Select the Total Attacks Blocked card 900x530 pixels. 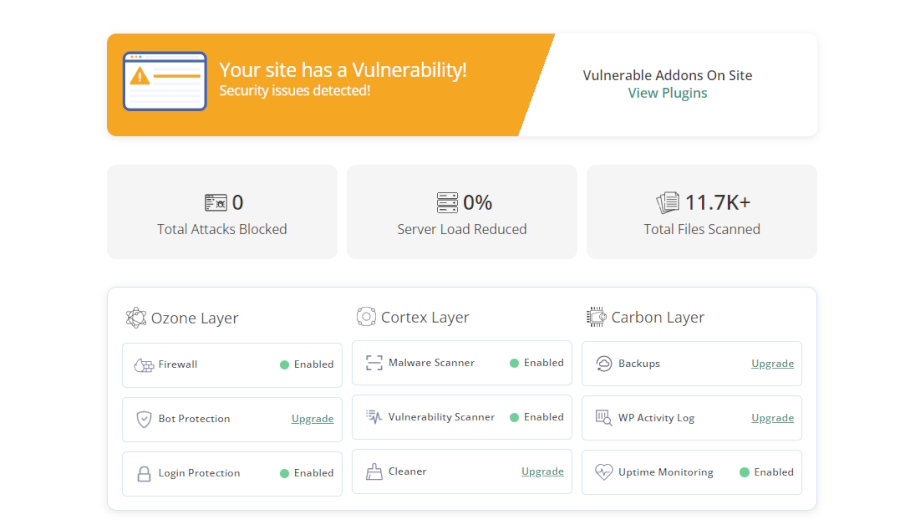[222, 212]
